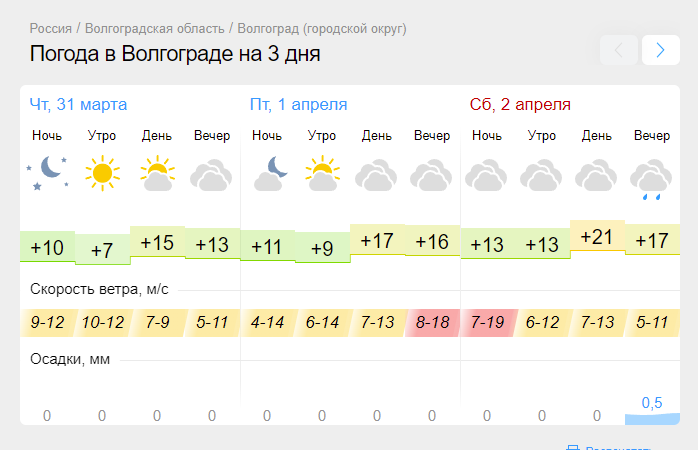Open the Россия breadcrumb link

(51, 28)
